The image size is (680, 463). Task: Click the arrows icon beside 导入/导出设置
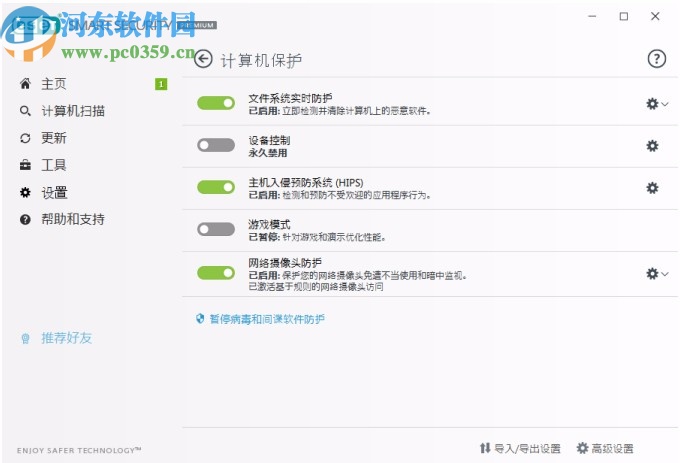[x=485, y=448]
